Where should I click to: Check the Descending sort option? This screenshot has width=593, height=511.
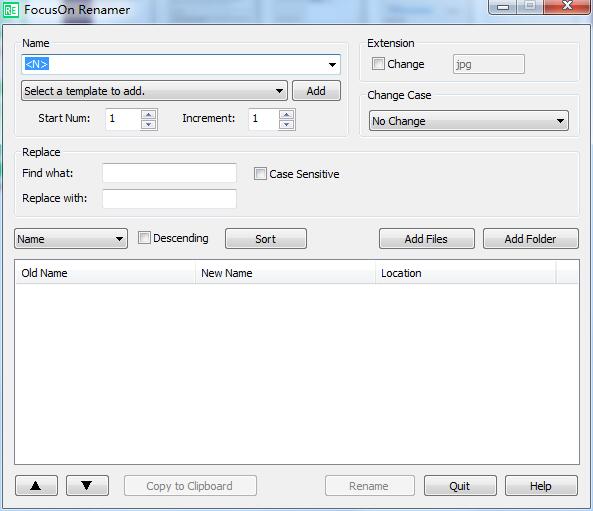tap(144, 238)
